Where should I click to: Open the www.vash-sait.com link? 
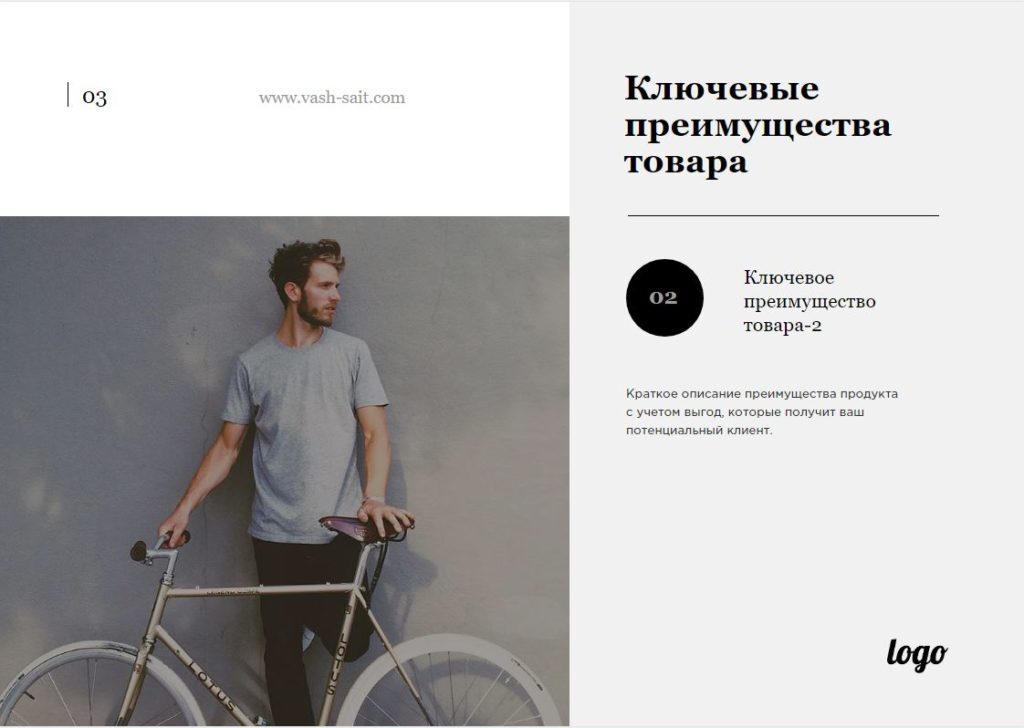[332, 98]
